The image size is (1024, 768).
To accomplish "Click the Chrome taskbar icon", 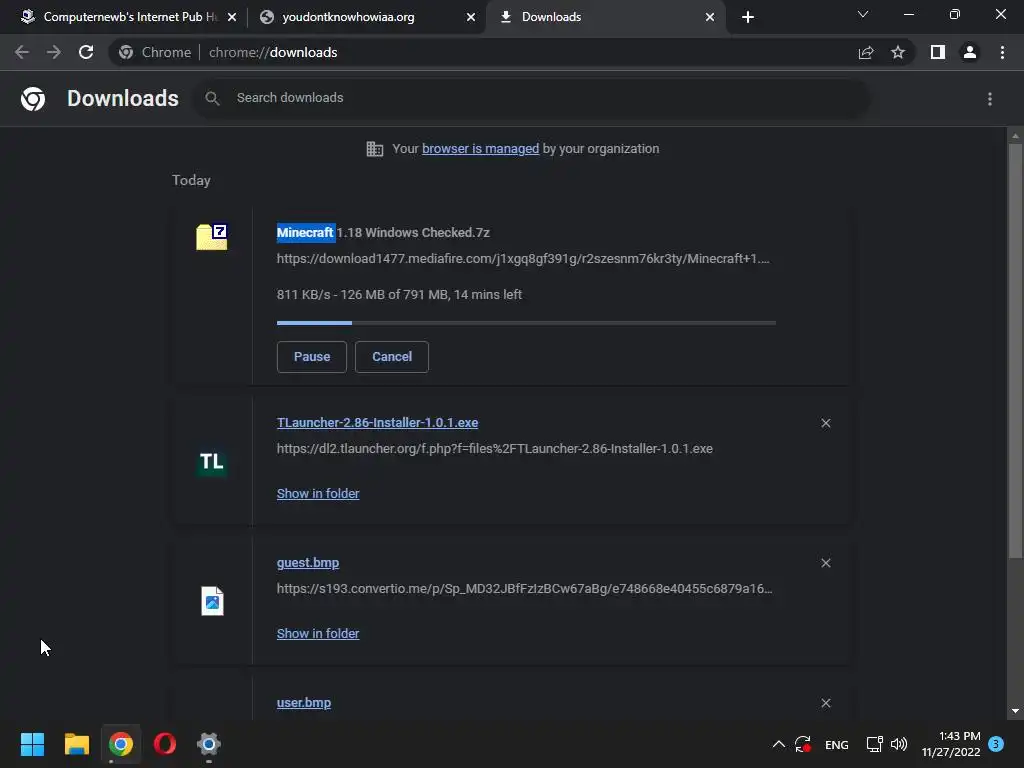I will (x=120, y=744).
